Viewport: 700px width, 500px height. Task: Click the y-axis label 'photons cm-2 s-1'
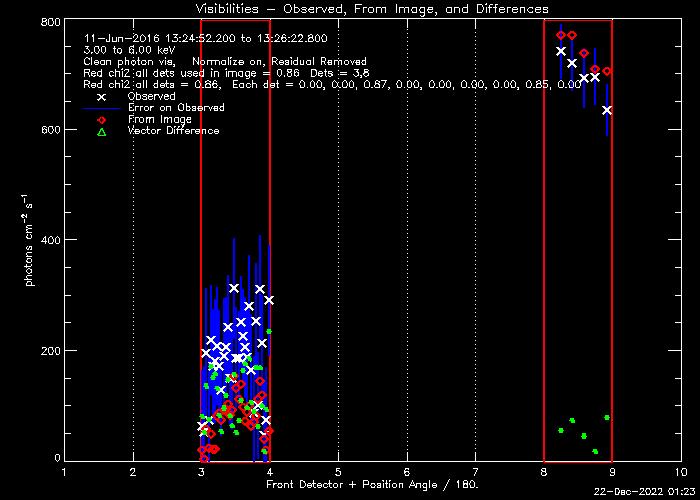tap(29, 240)
